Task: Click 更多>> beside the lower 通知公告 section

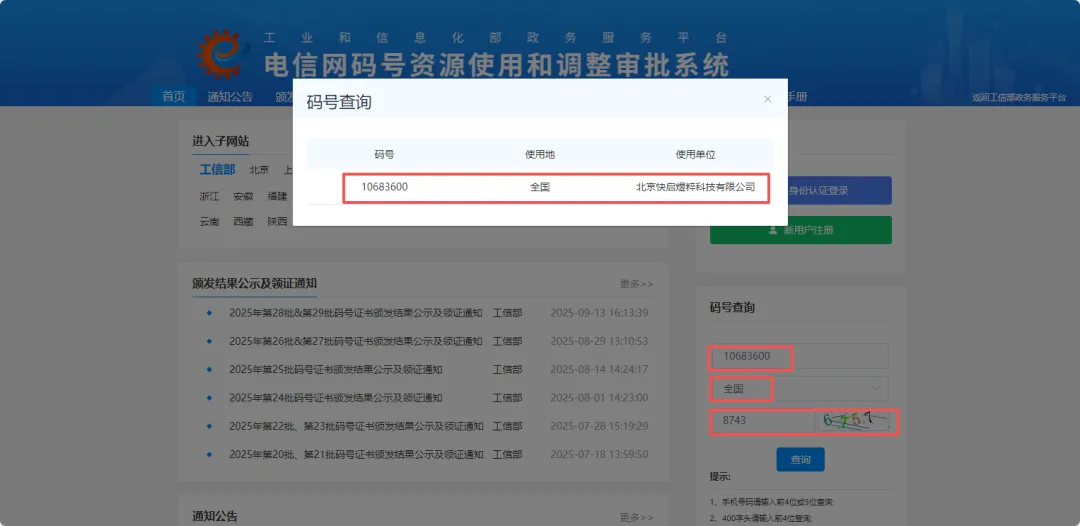Action: (x=636, y=517)
